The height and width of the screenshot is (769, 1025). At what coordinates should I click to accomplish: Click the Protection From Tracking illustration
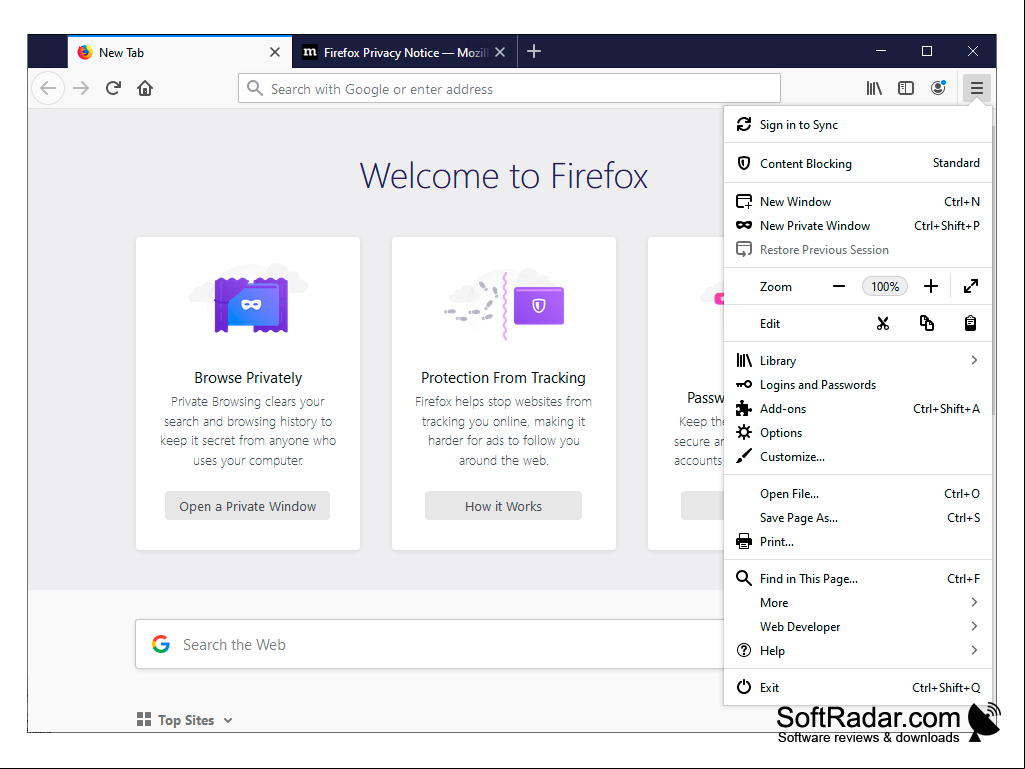pyautogui.click(x=503, y=304)
